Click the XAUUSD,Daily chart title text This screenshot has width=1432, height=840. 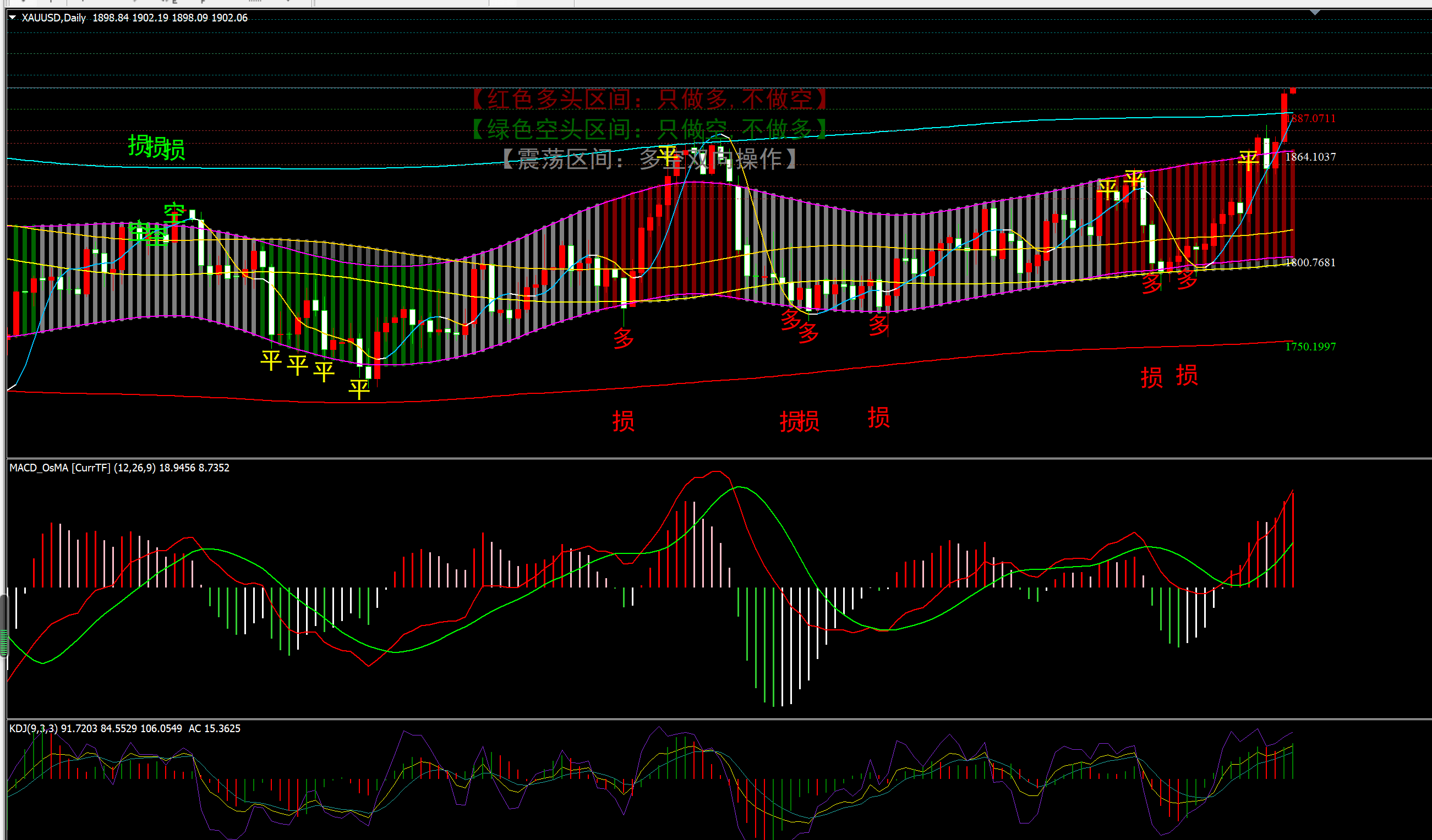(x=53, y=18)
